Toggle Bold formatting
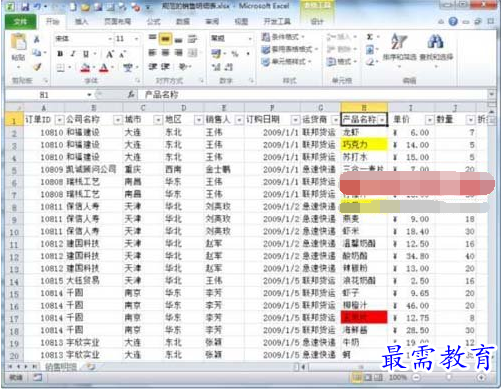The height and width of the screenshot is (389, 503). (x=60, y=54)
